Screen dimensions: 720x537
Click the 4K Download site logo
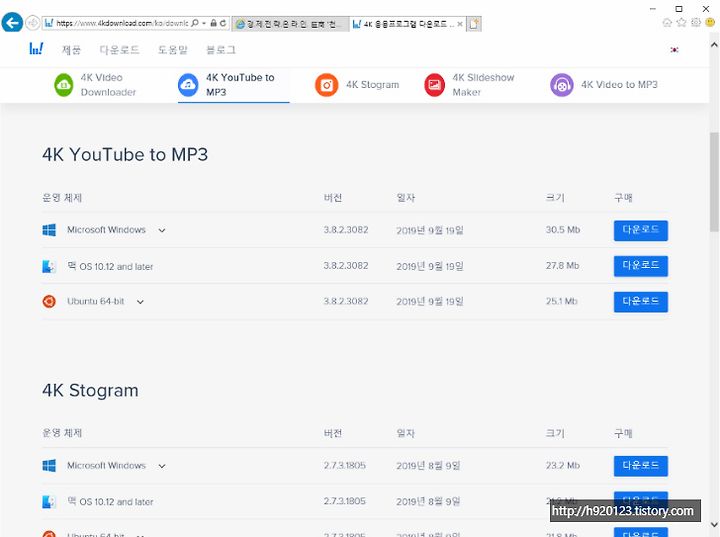[x=36, y=48]
